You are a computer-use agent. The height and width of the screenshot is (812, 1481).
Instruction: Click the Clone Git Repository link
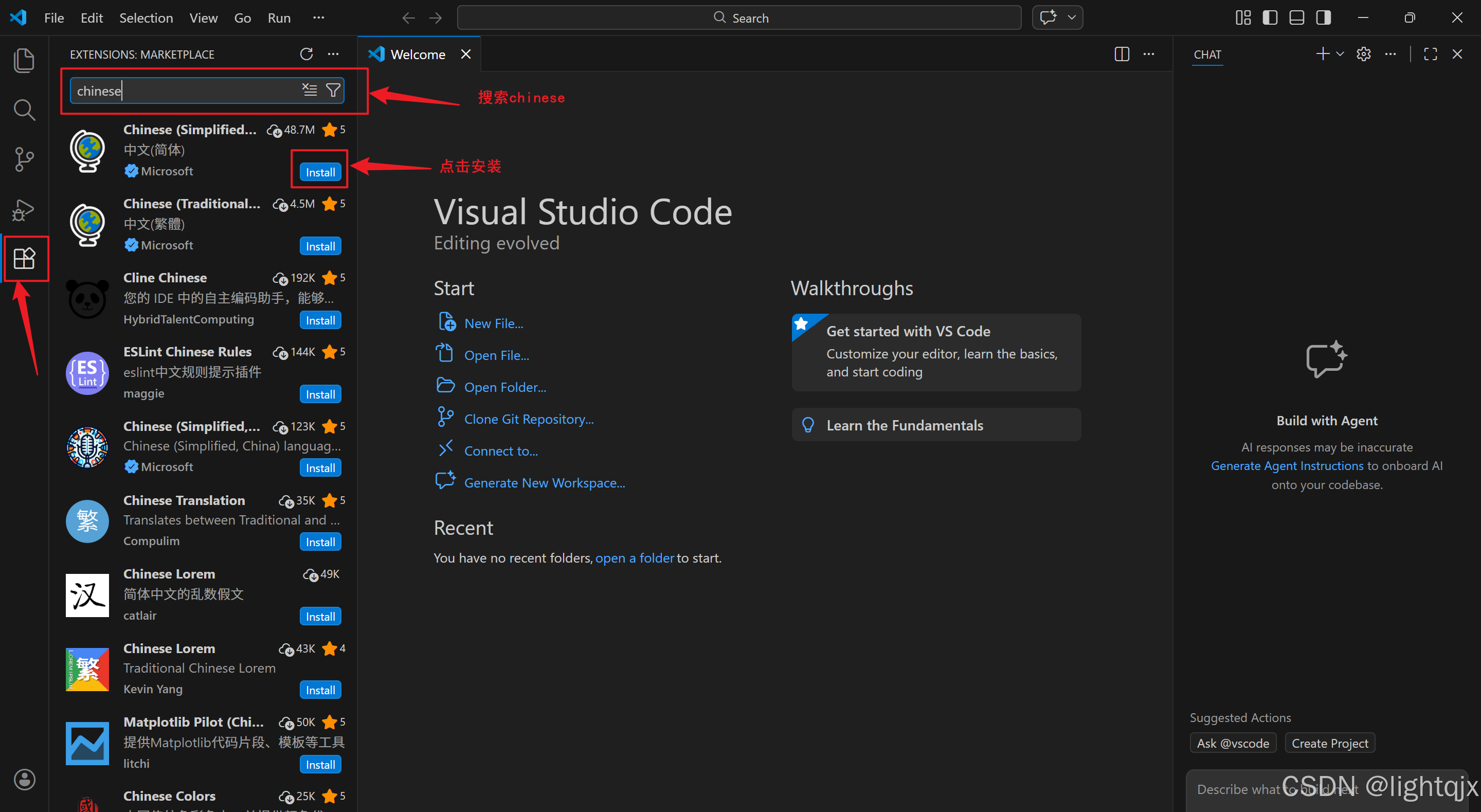point(528,419)
